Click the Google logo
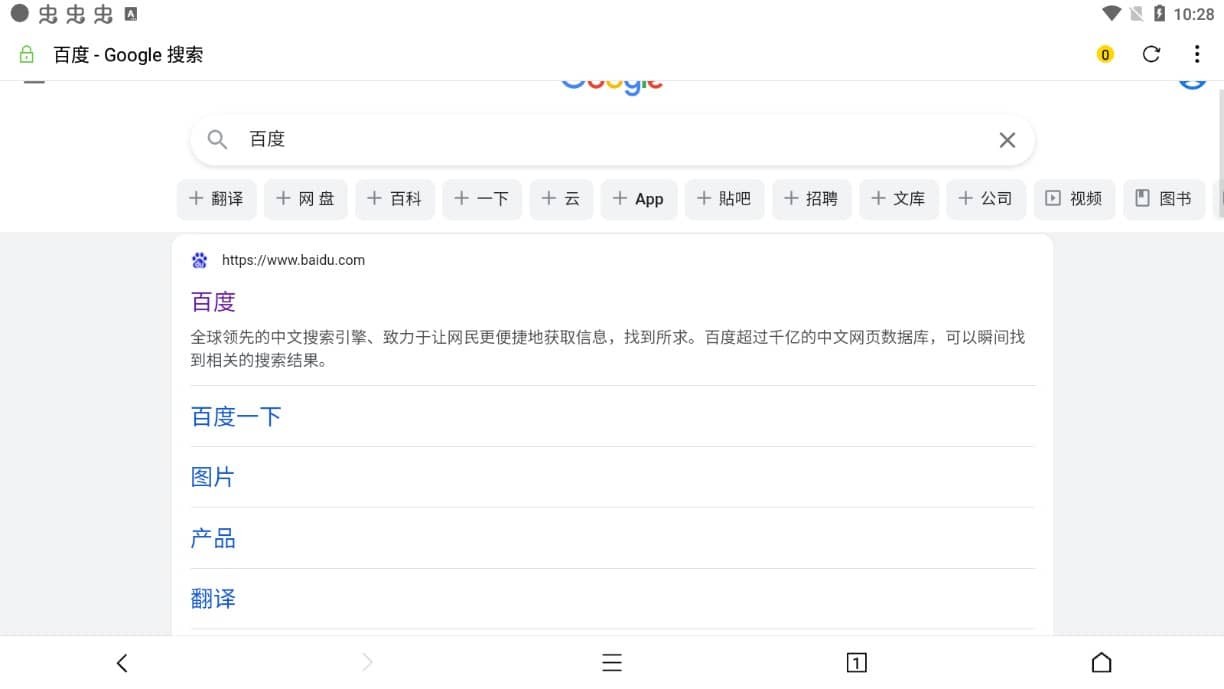The image size is (1224, 689). point(612,87)
